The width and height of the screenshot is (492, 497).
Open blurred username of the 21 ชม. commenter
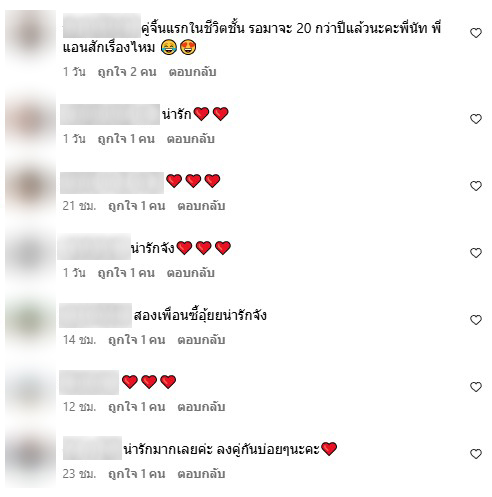[x=112, y=183]
